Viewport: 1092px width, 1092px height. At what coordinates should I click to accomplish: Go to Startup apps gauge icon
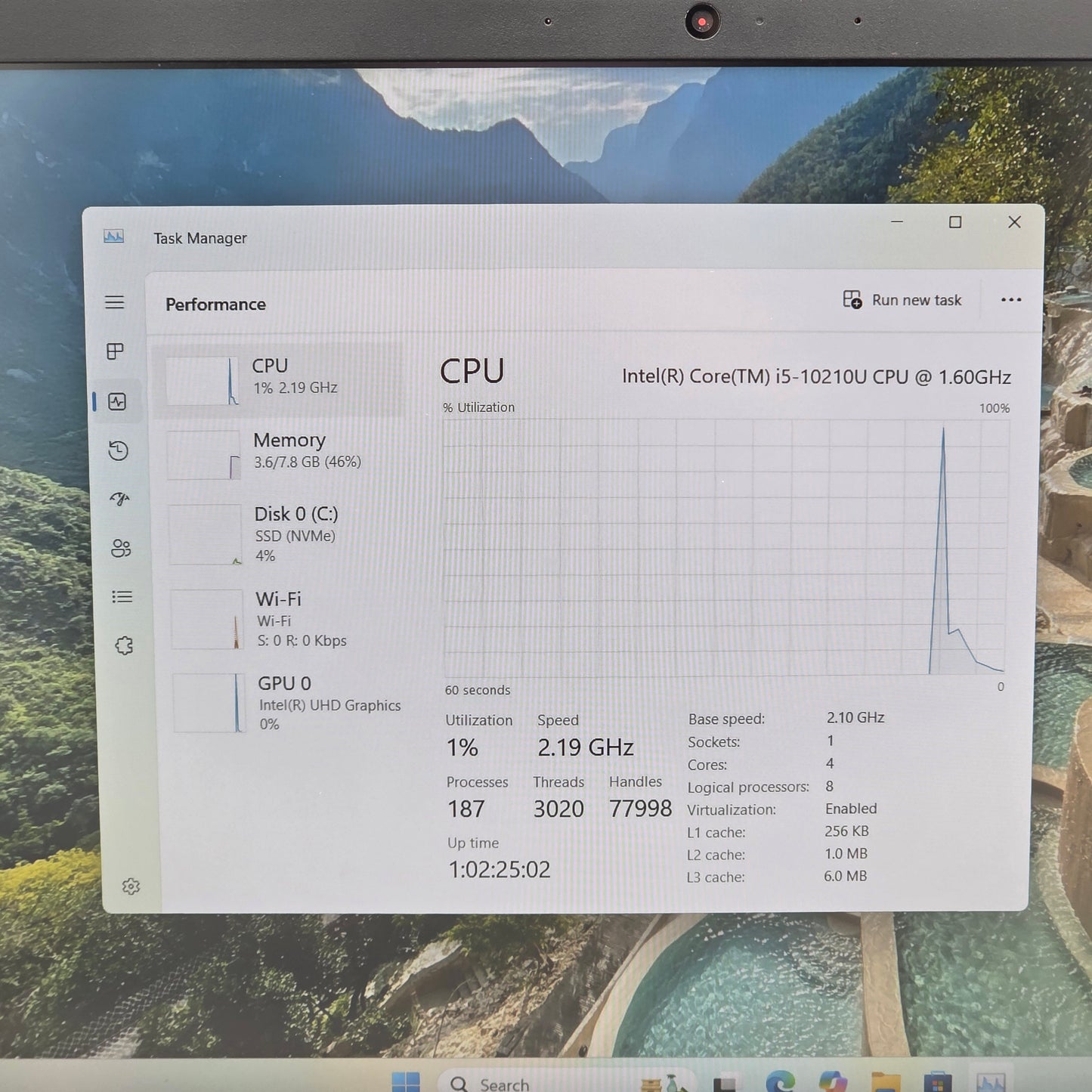pyautogui.click(x=119, y=499)
